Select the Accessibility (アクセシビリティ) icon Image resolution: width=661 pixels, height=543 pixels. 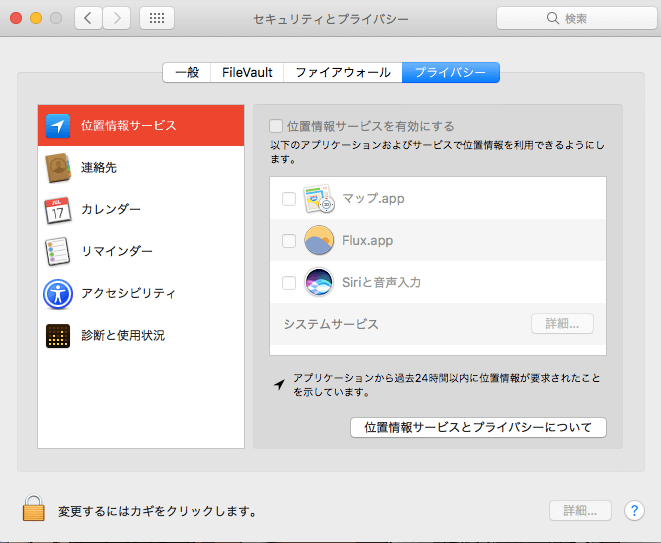pos(58,294)
